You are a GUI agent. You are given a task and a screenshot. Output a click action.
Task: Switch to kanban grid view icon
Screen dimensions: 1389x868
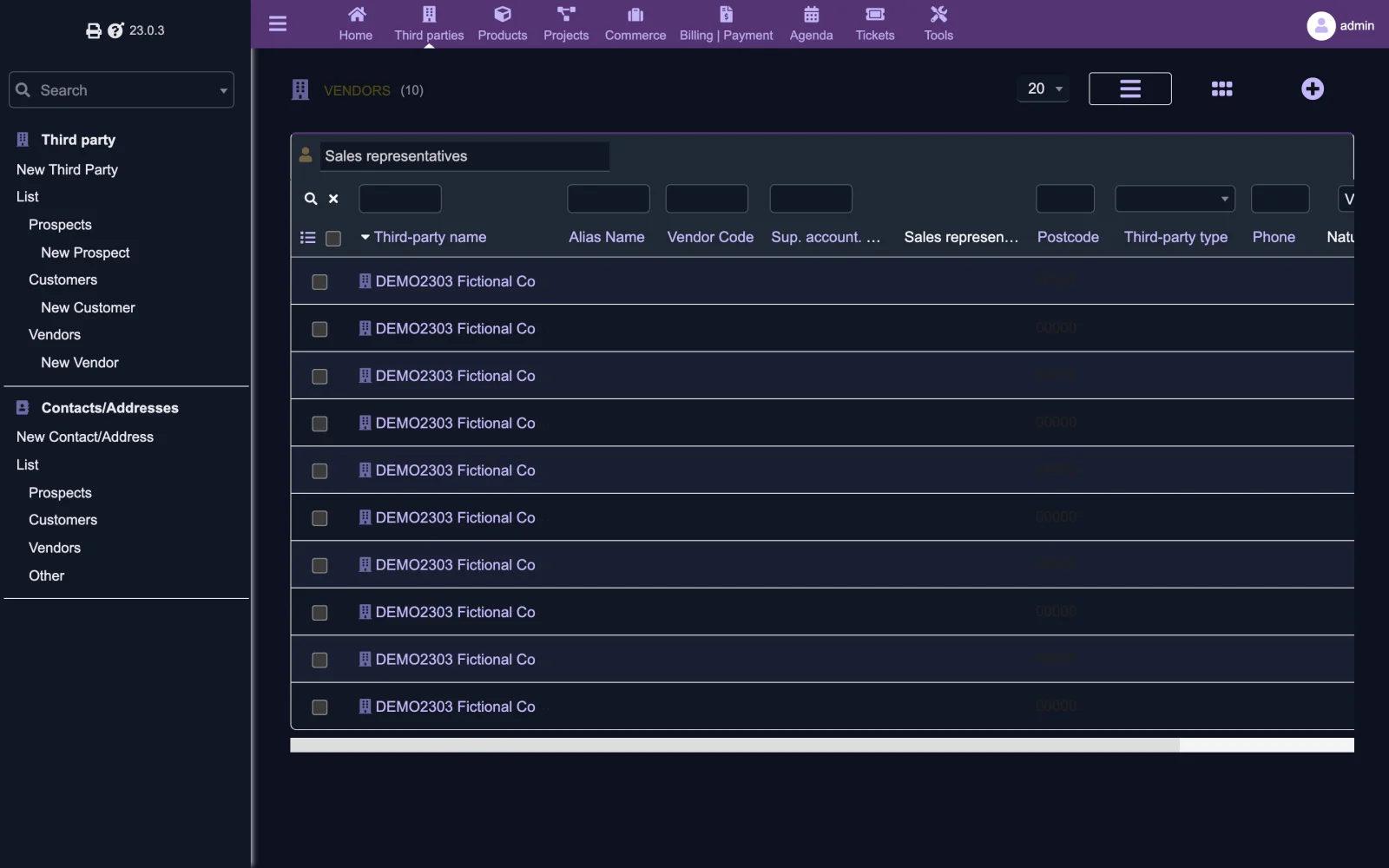click(x=1221, y=89)
